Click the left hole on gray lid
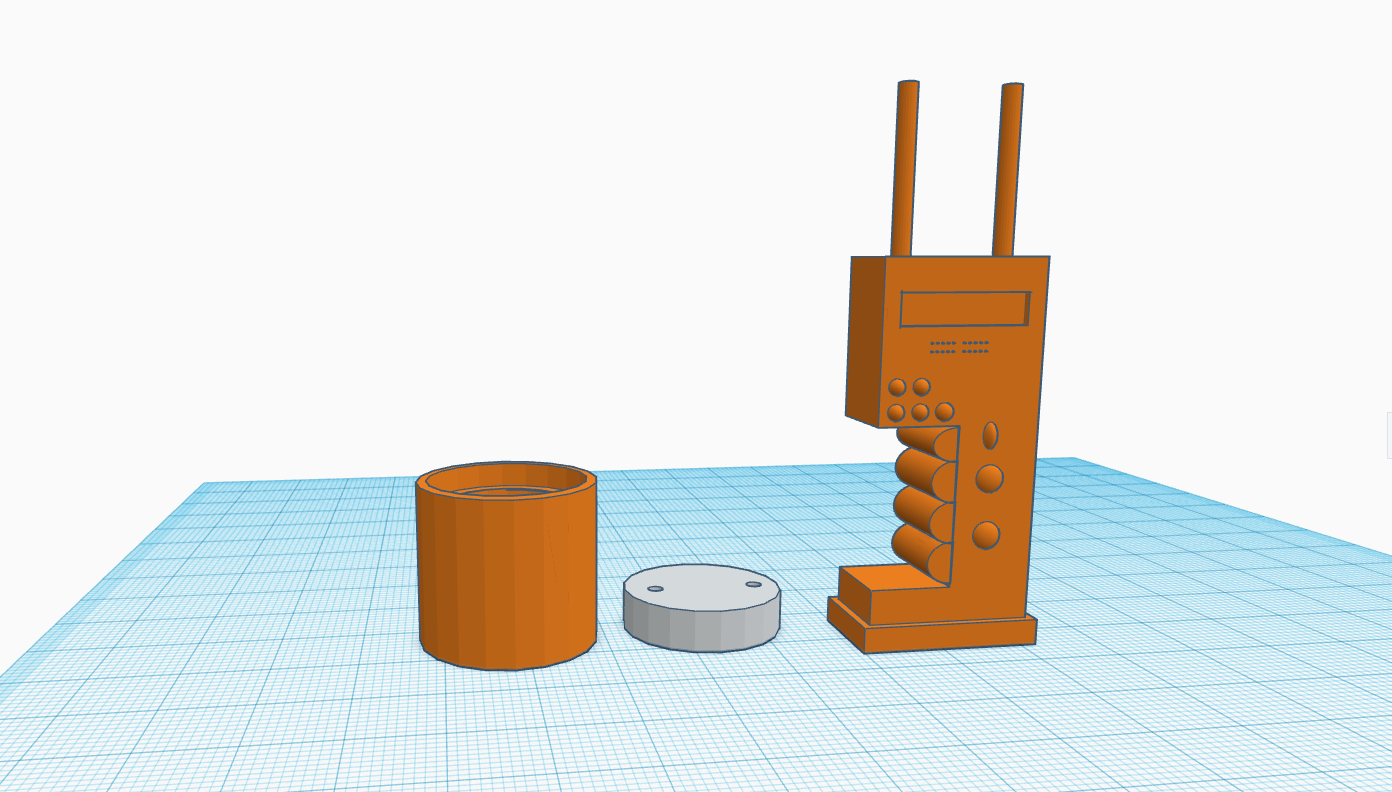The image size is (1392, 792). (x=655, y=589)
